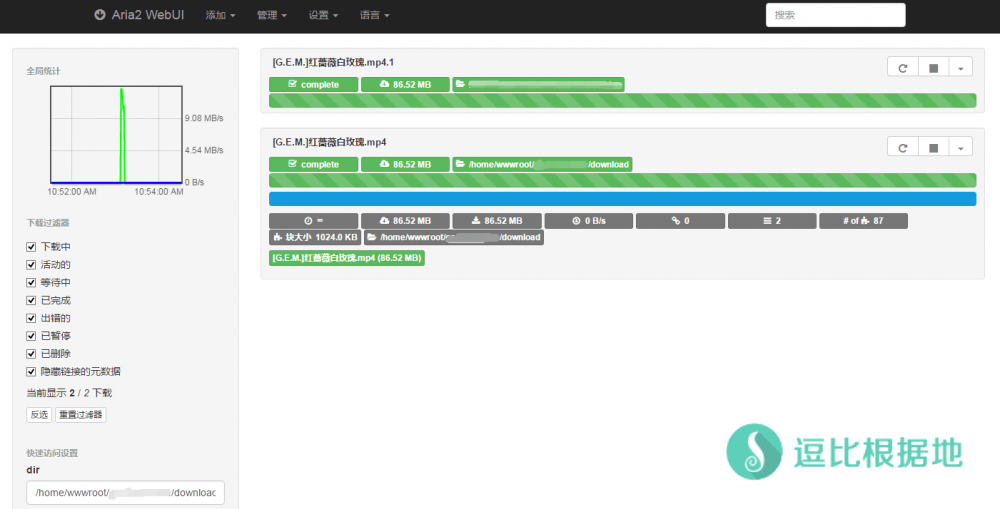The height and width of the screenshot is (509, 1000).
Task: Open the 设置 menu in navbar
Action: 323,16
